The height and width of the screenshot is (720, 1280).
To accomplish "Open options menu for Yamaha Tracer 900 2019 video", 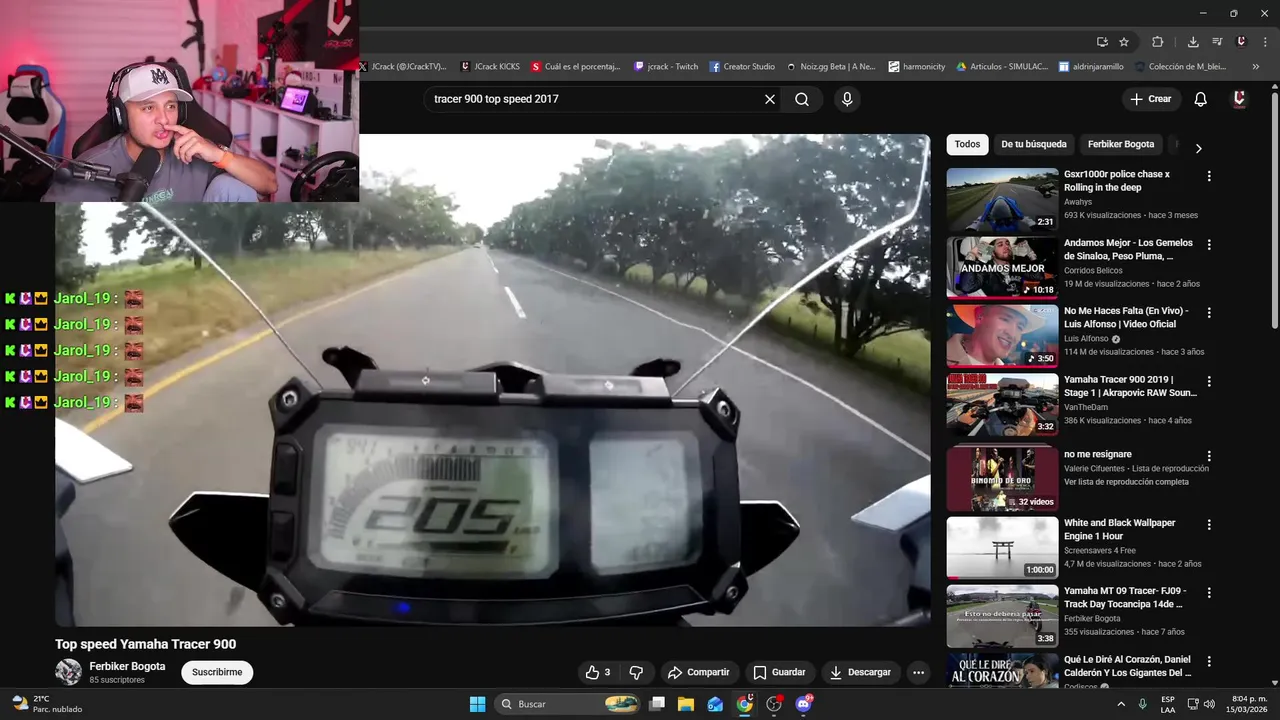I will [1209, 382].
